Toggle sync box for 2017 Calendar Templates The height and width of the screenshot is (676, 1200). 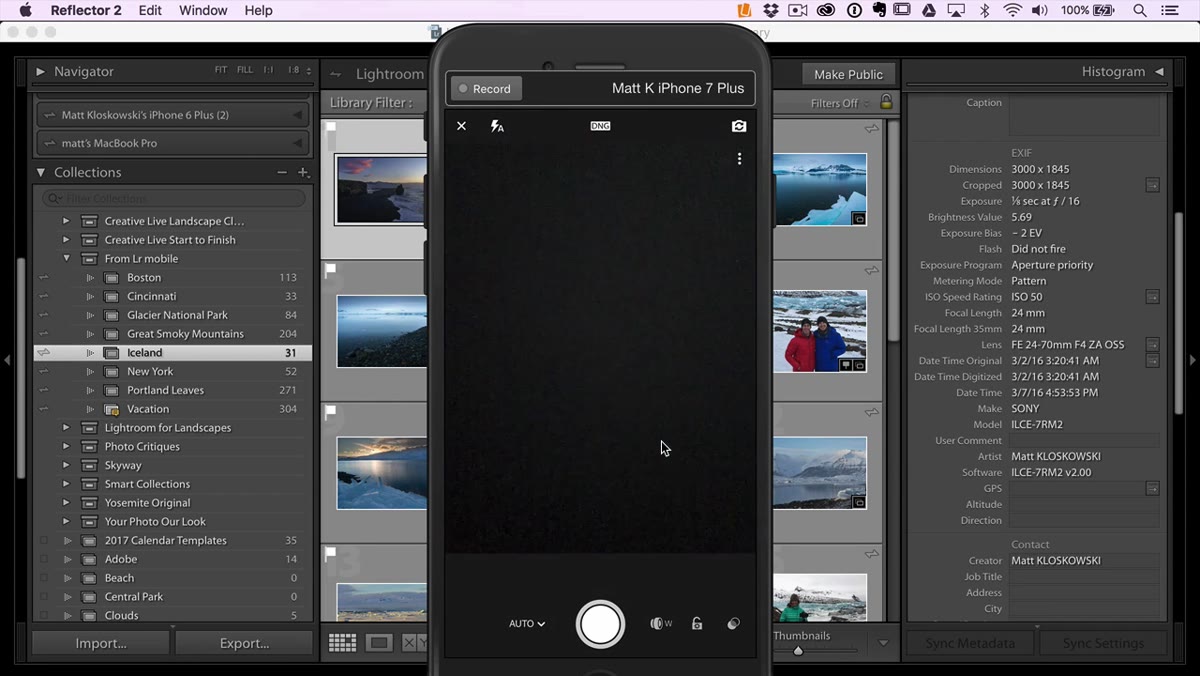click(43, 541)
